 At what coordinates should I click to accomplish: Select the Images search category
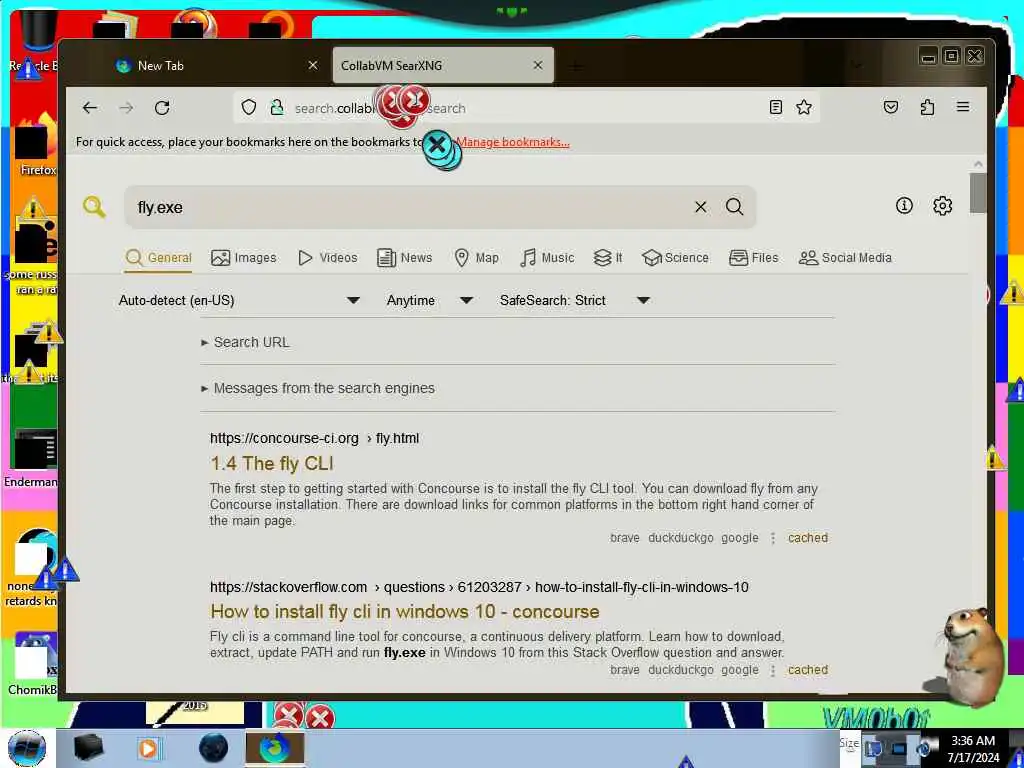pyautogui.click(x=244, y=257)
